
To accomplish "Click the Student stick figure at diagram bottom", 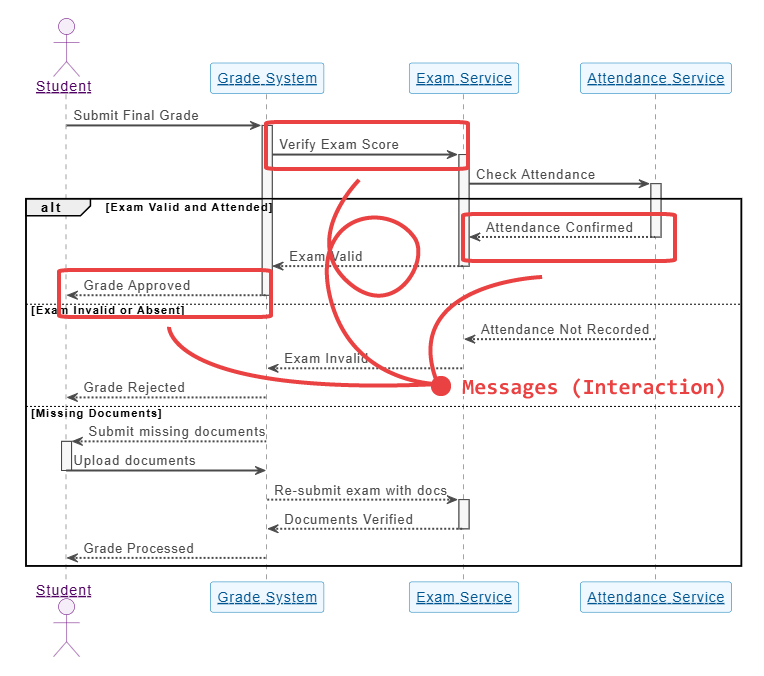I will [x=66, y=627].
